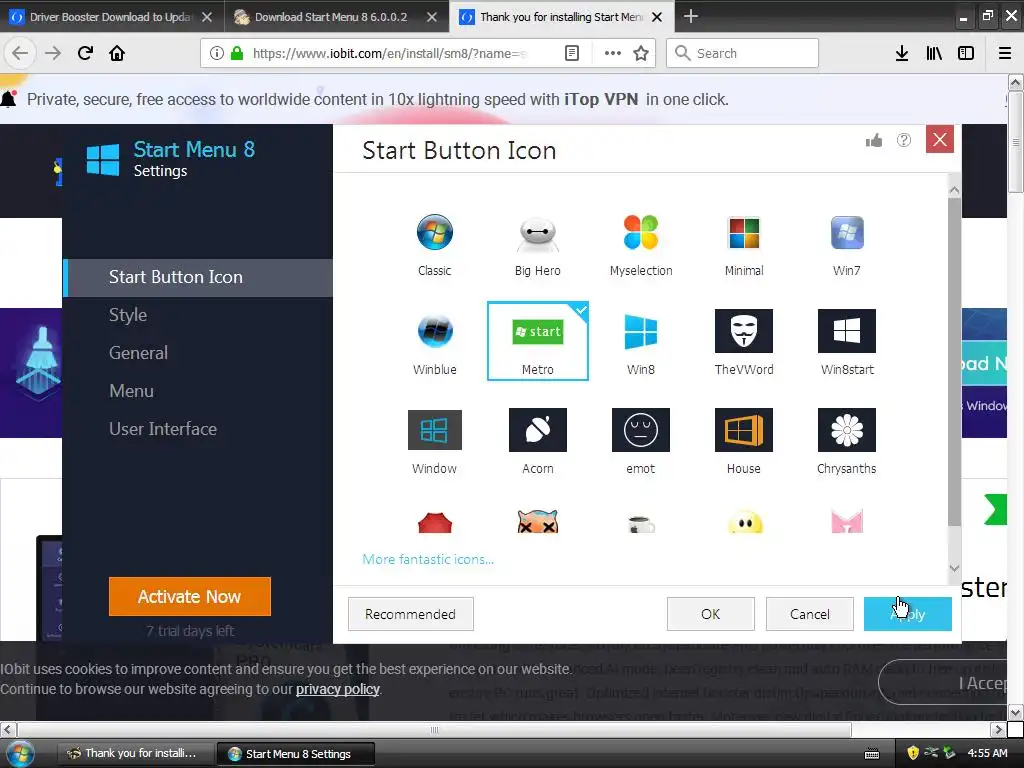The height and width of the screenshot is (768, 1024).
Task: Click the Cancel button
Action: 810,614
